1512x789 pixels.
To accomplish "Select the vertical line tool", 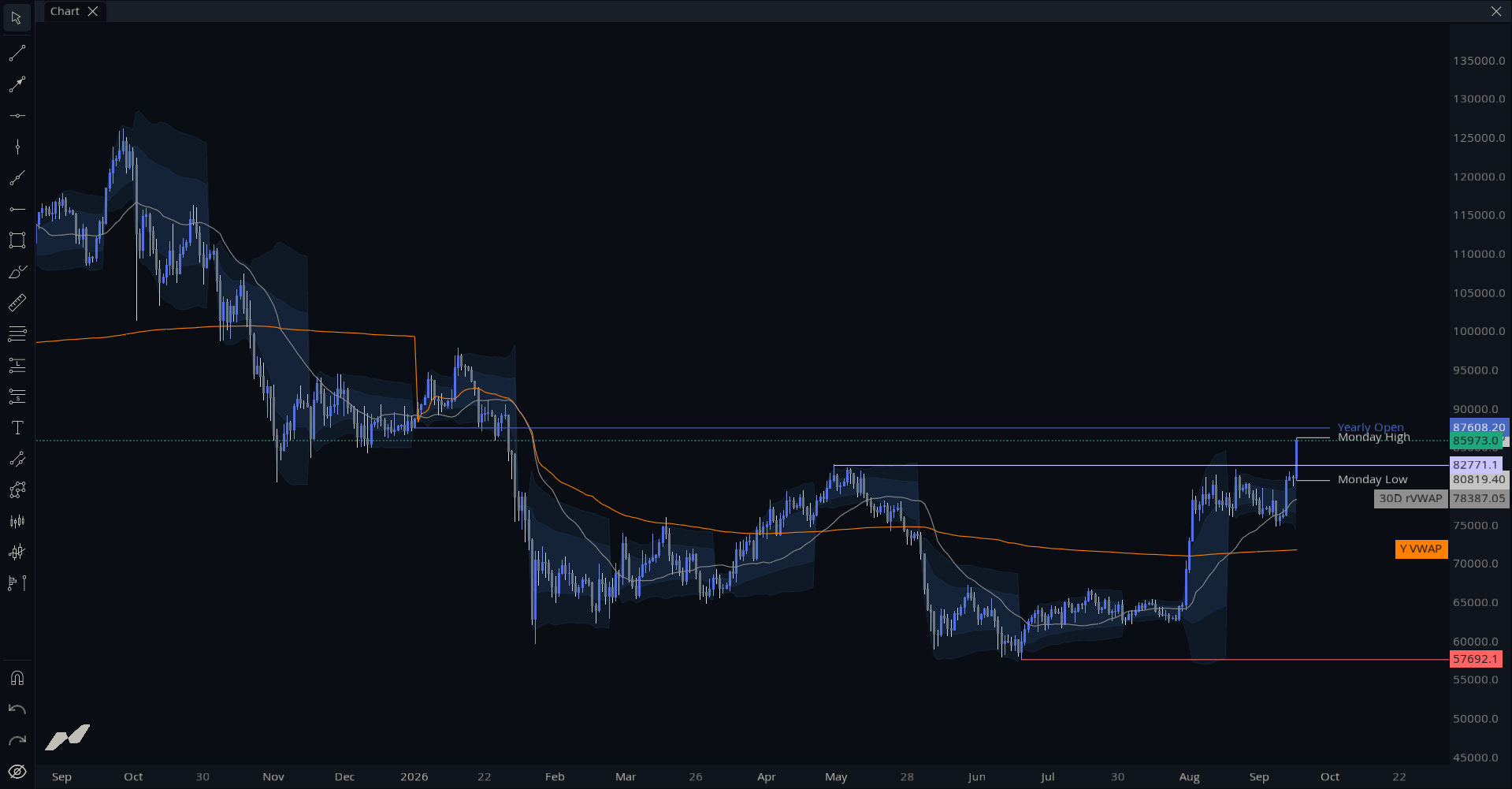I will point(17,147).
